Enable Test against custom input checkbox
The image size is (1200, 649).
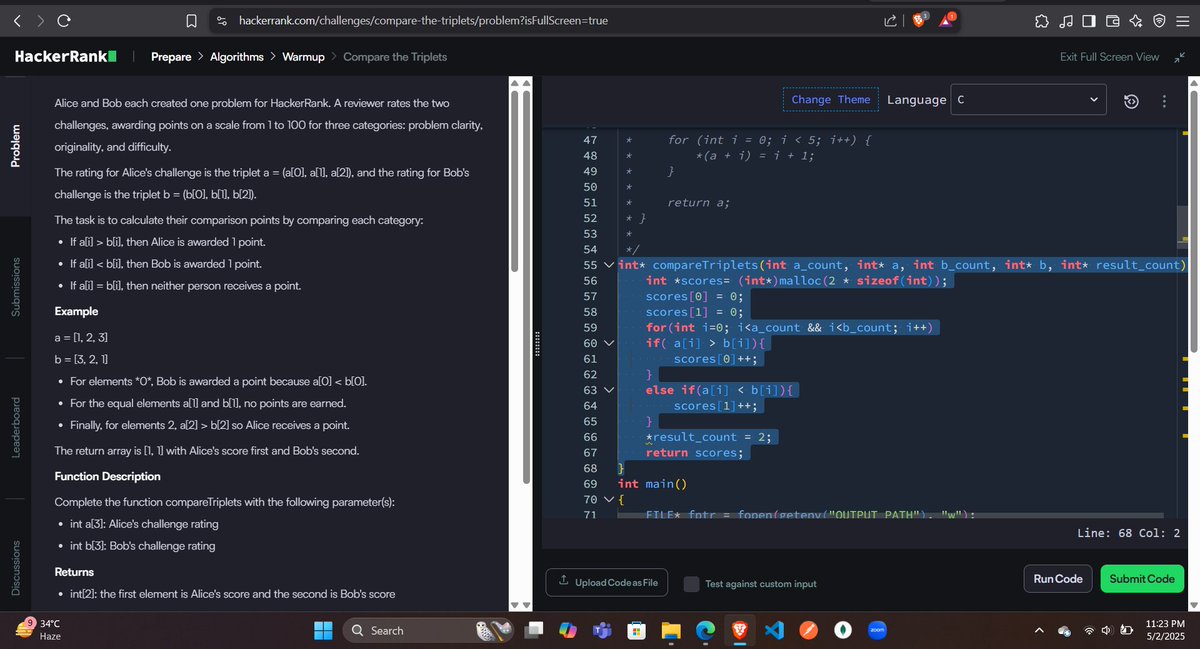[691, 583]
